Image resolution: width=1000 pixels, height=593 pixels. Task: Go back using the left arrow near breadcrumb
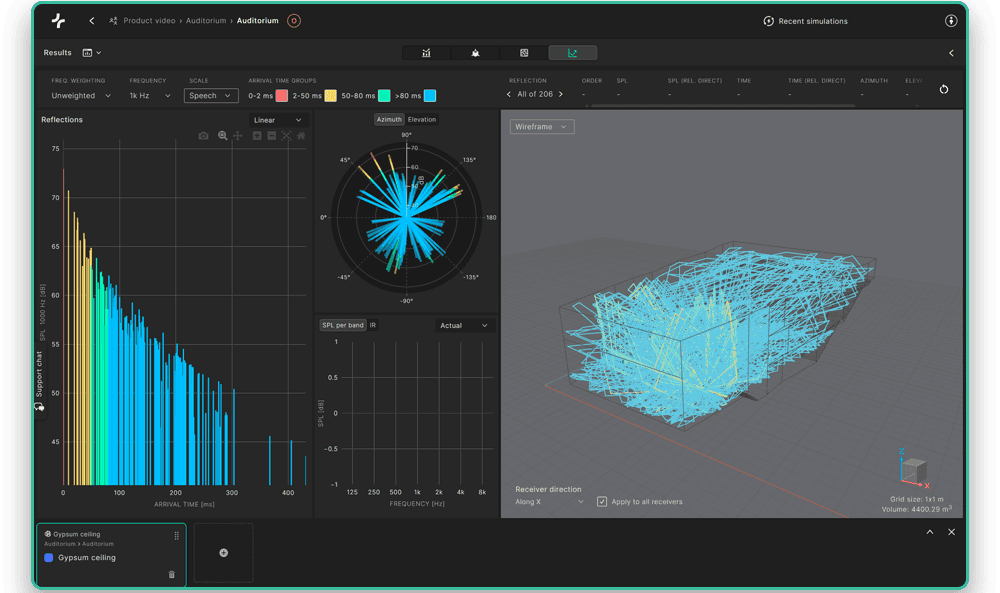coord(92,21)
